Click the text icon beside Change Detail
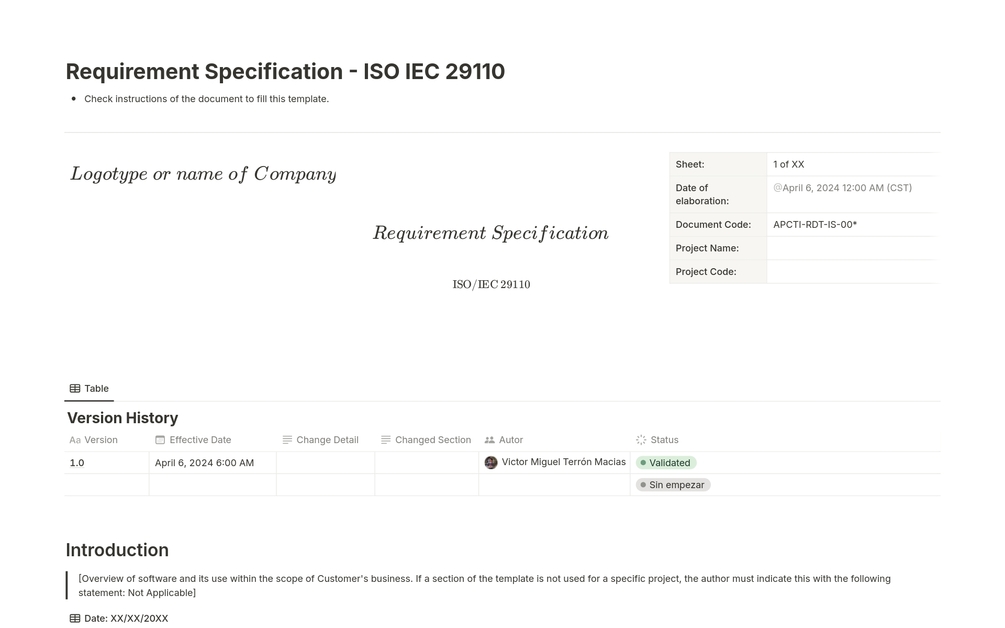 (287, 440)
